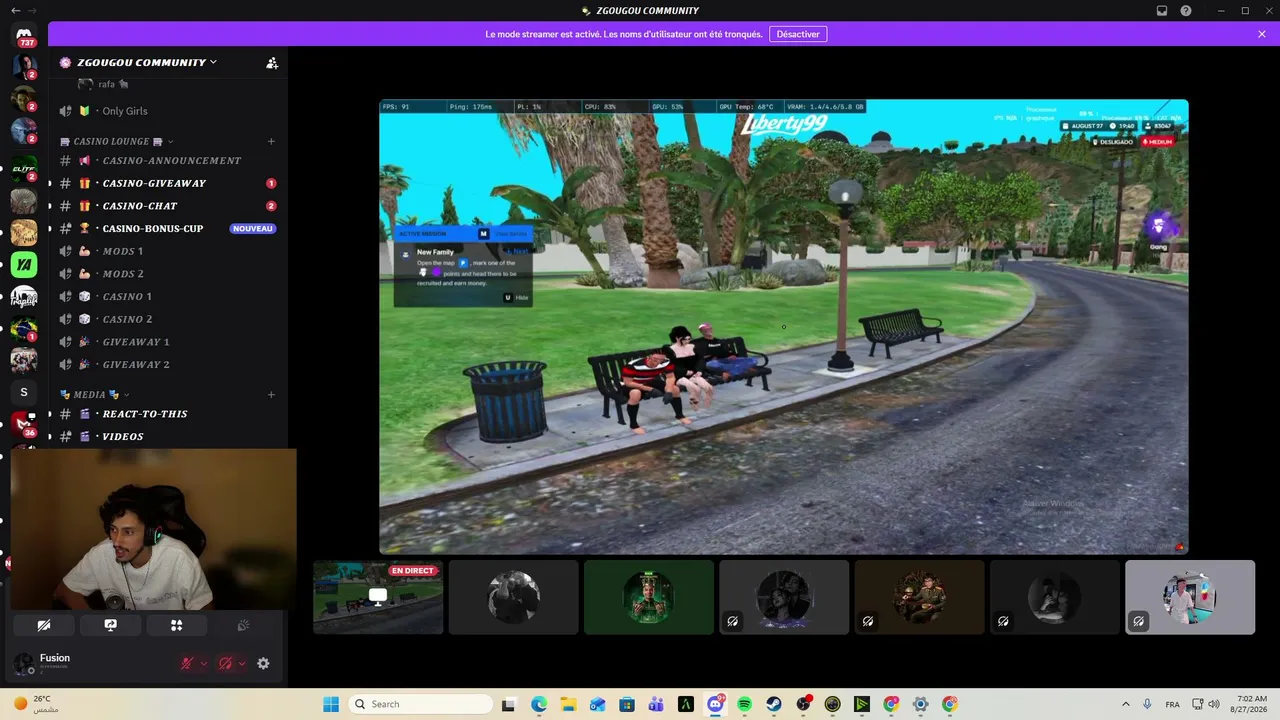Open microphone input options arrow
This screenshot has height=720, width=1280.
(x=204, y=663)
